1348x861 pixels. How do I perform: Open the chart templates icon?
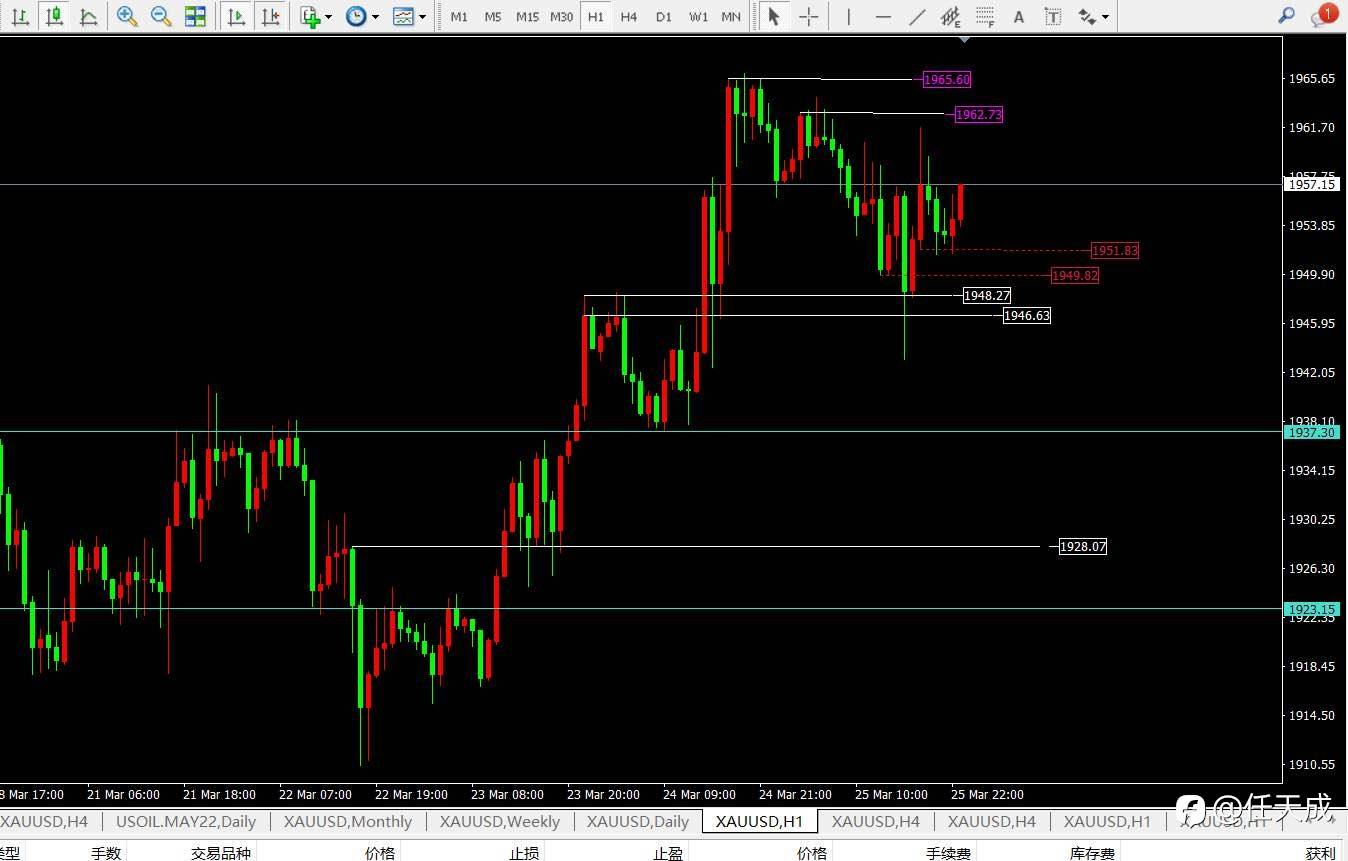[x=403, y=16]
